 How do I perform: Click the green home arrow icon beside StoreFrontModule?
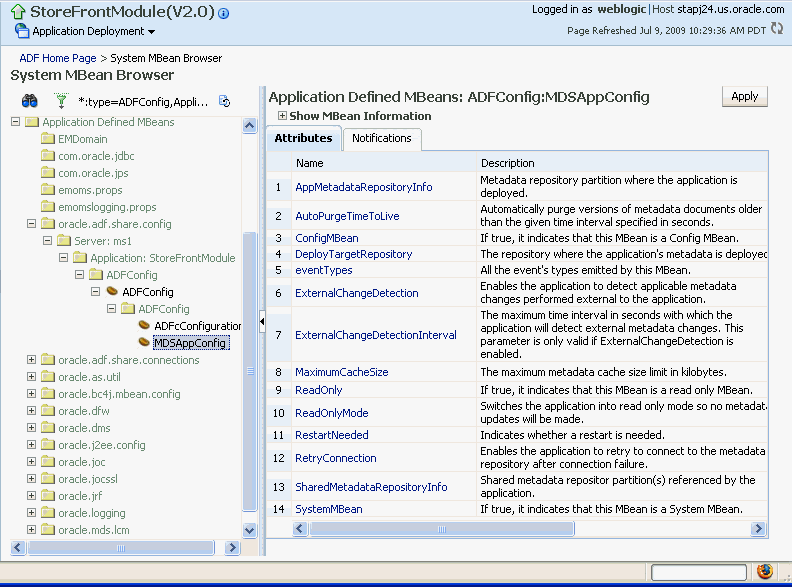click(18, 12)
